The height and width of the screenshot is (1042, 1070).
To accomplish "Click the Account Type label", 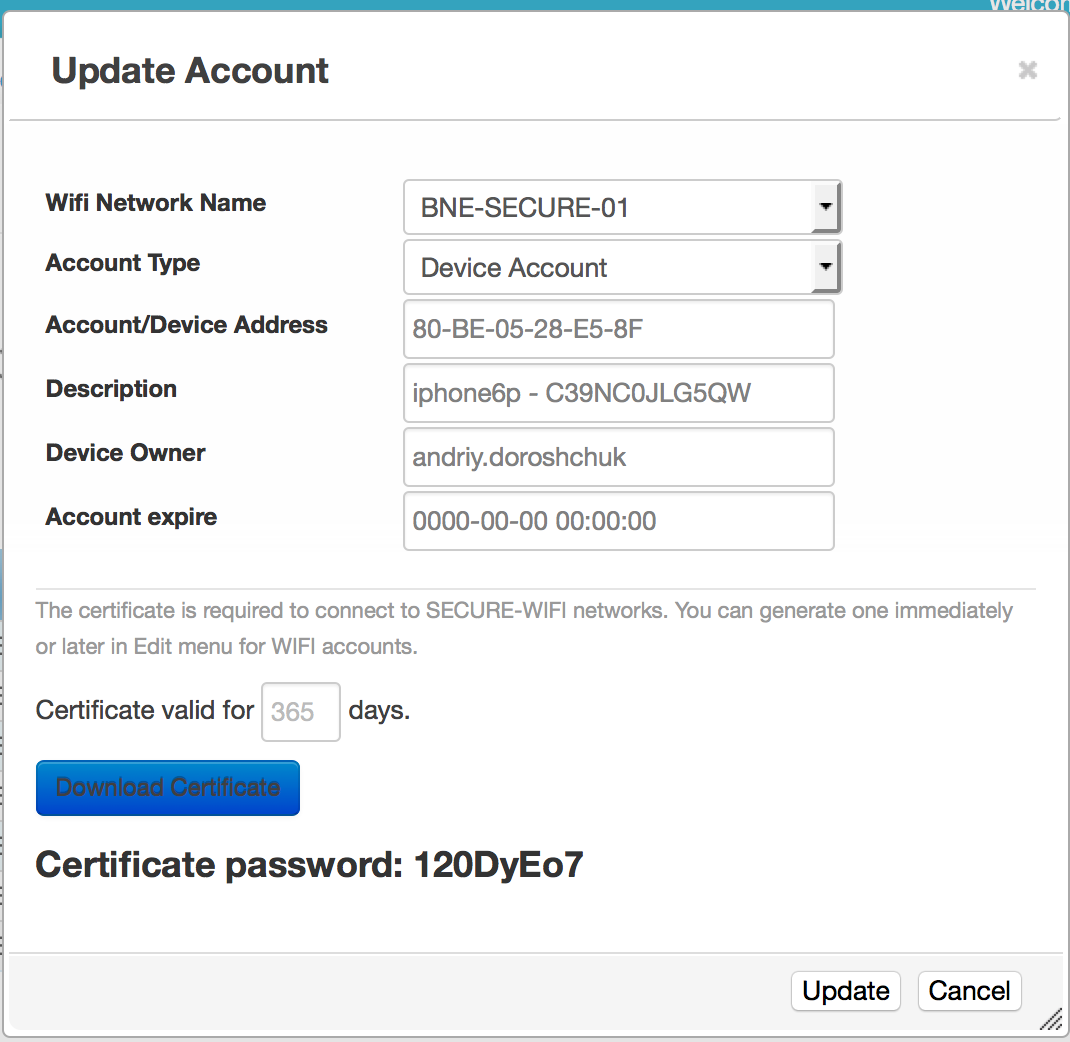I will (x=123, y=263).
